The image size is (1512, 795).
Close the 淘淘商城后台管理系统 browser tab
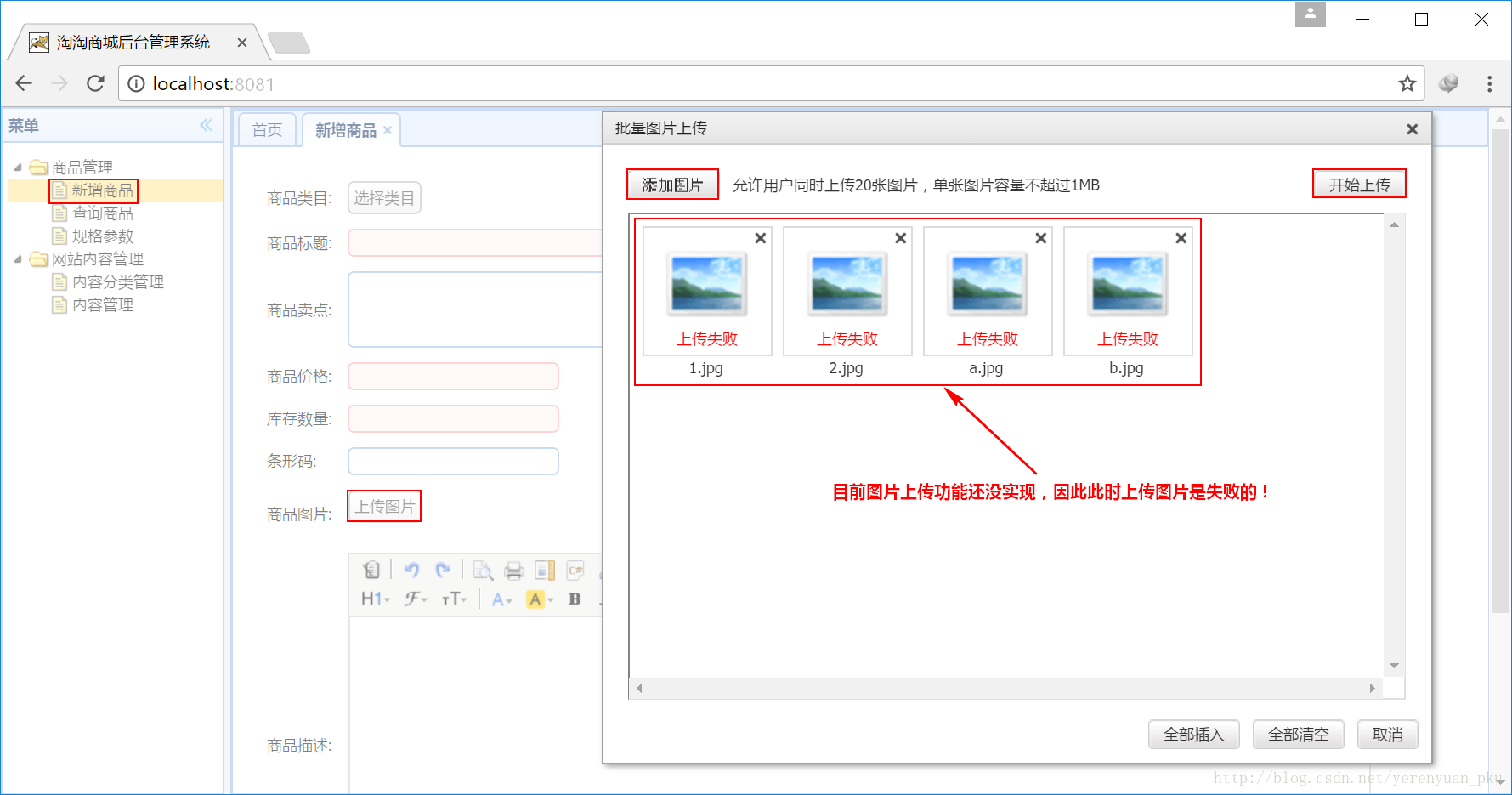pyautogui.click(x=242, y=43)
